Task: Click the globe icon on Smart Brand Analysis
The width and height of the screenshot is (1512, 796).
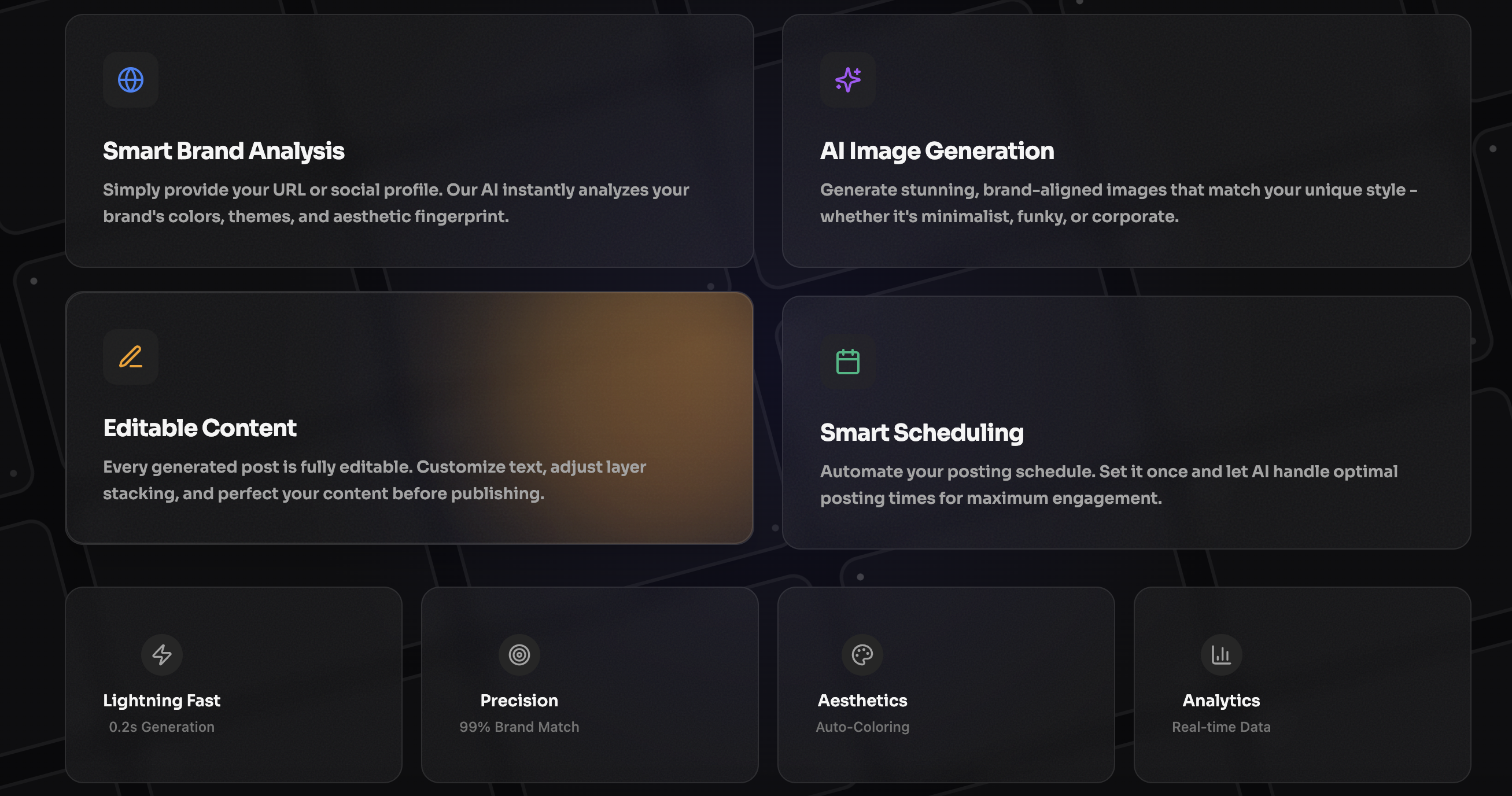Action: (130, 80)
